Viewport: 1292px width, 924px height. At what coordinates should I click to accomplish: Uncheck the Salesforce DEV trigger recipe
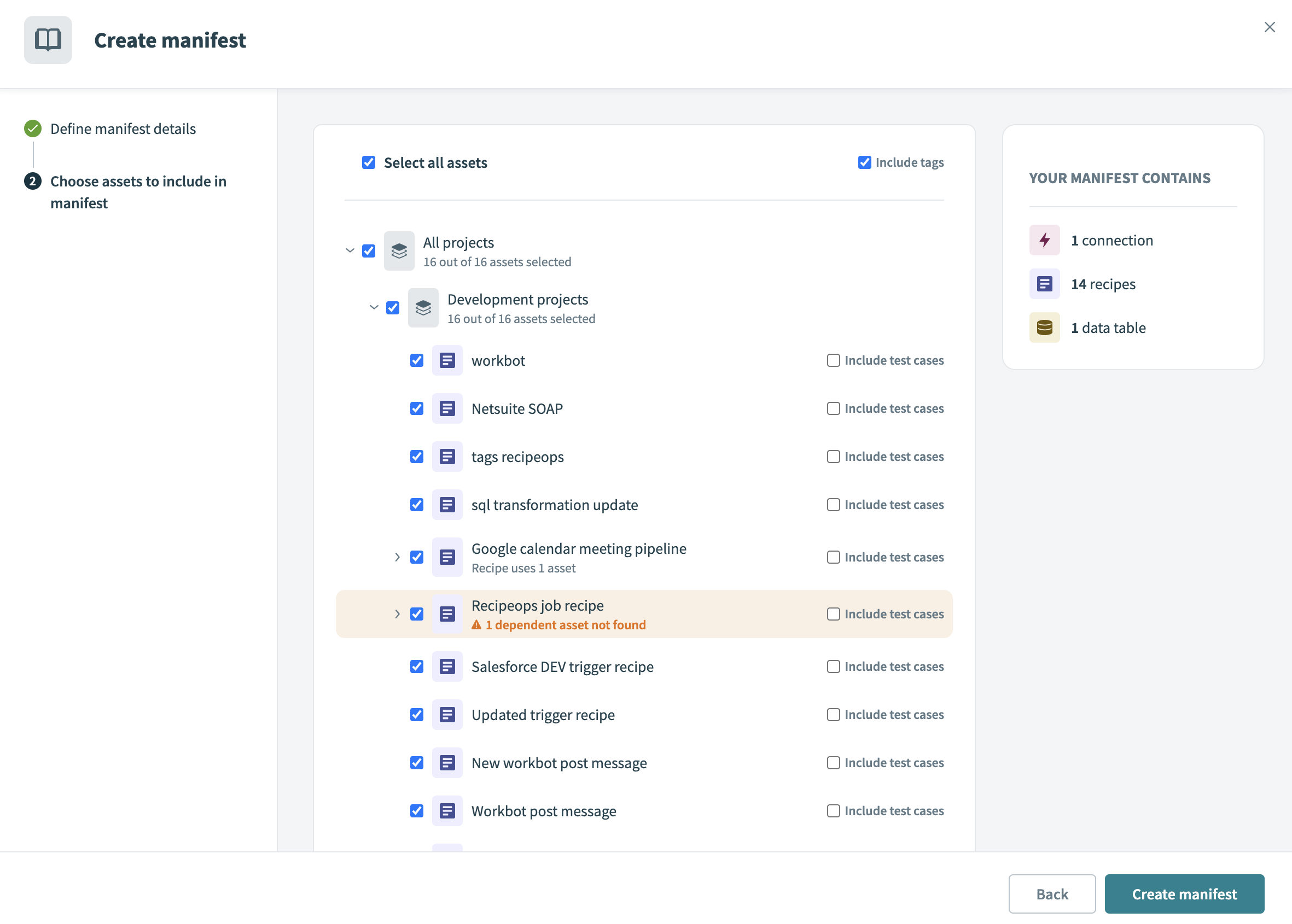point(416,666)
